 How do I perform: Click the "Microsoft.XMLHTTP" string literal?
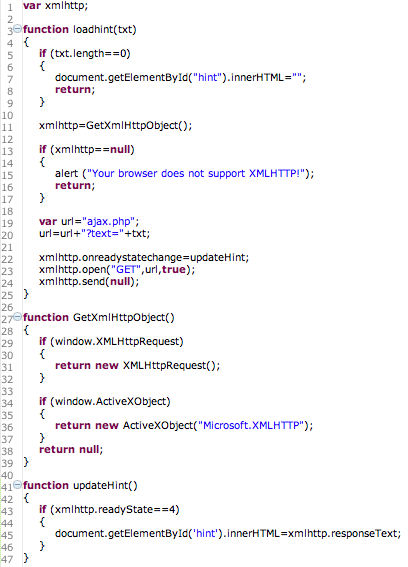pos(251,425)
